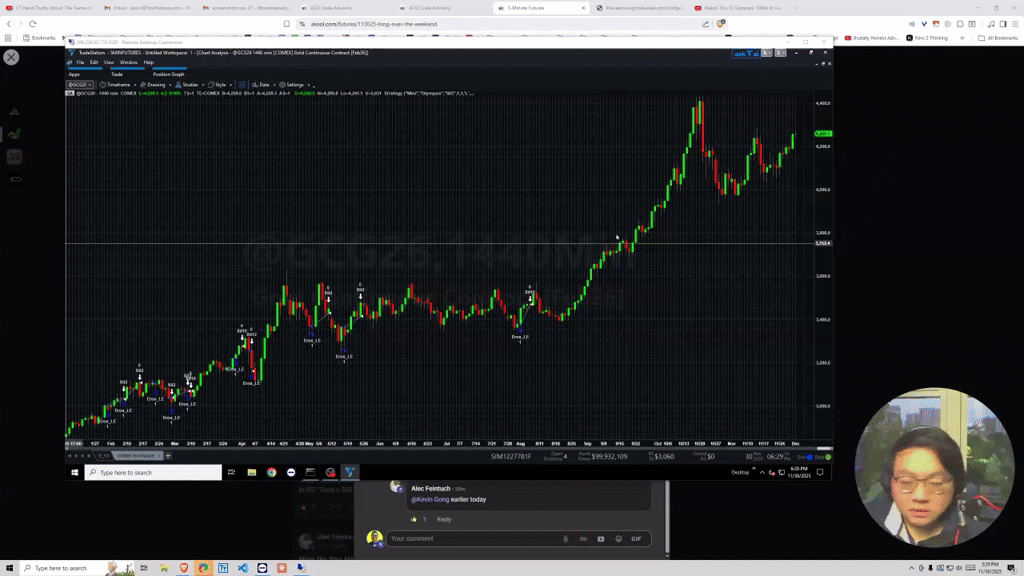Click the Style icon in the chart toolbar

tap(209, 85)
